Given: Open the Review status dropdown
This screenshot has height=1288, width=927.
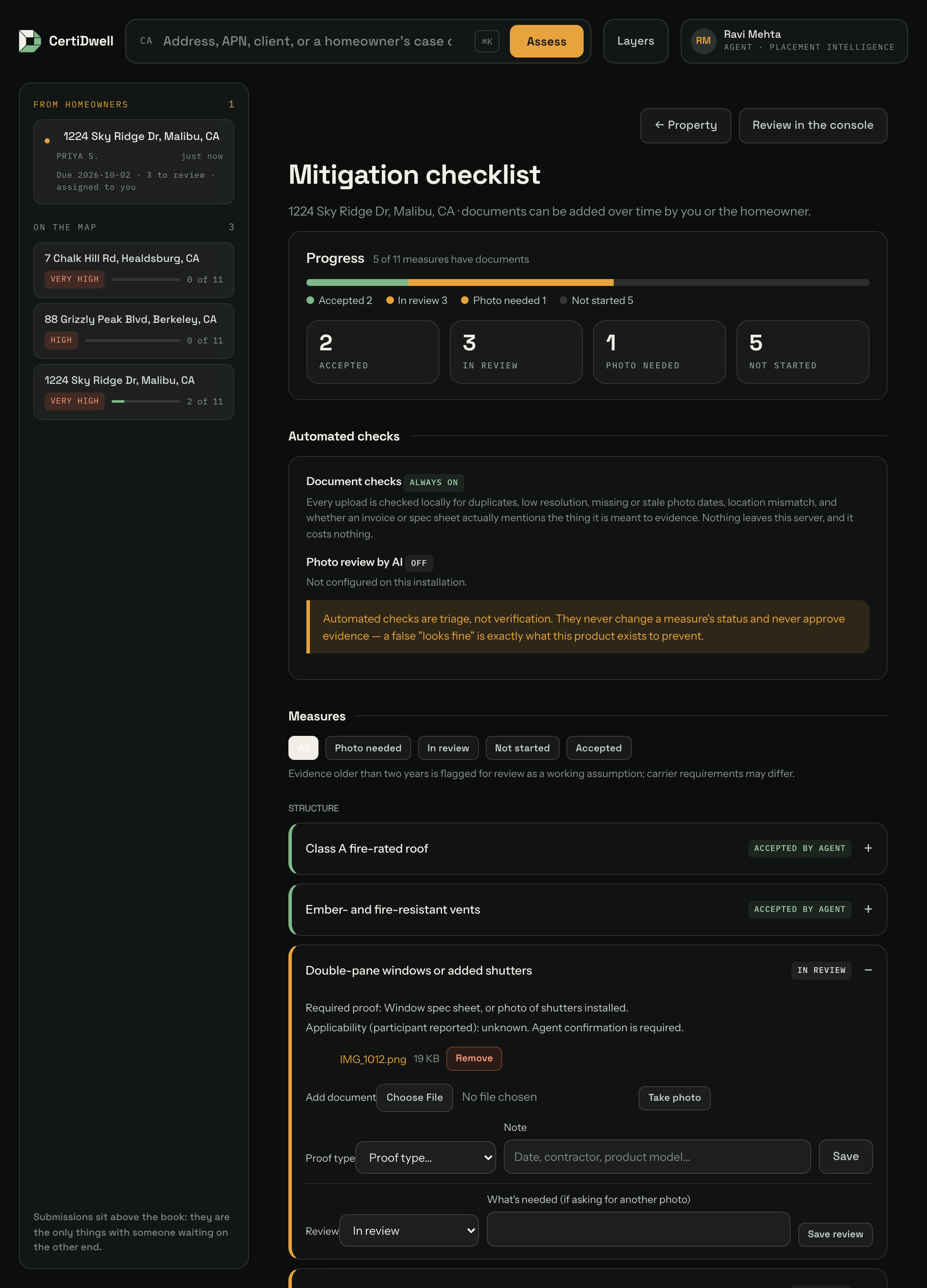Looking at the screenshot, I should (x=409, y=1230).
